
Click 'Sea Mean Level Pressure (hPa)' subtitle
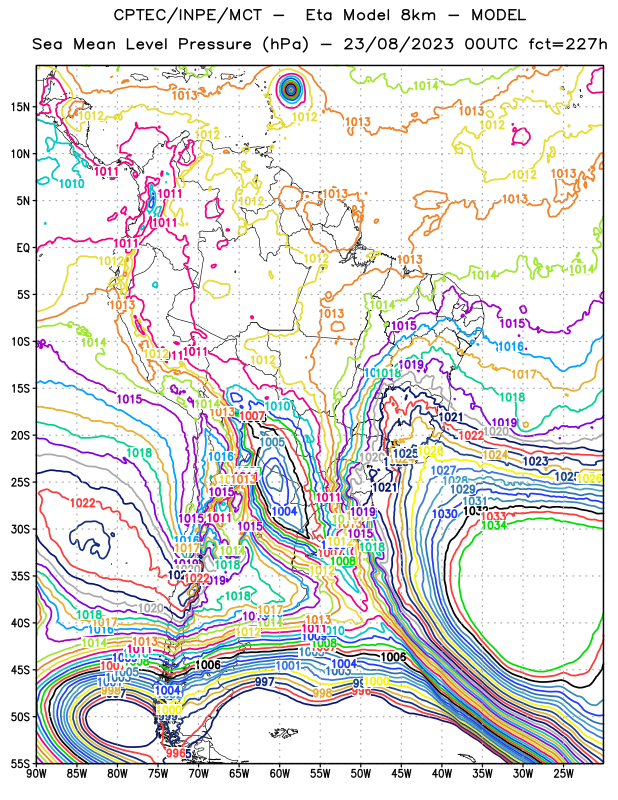point(171,44)
